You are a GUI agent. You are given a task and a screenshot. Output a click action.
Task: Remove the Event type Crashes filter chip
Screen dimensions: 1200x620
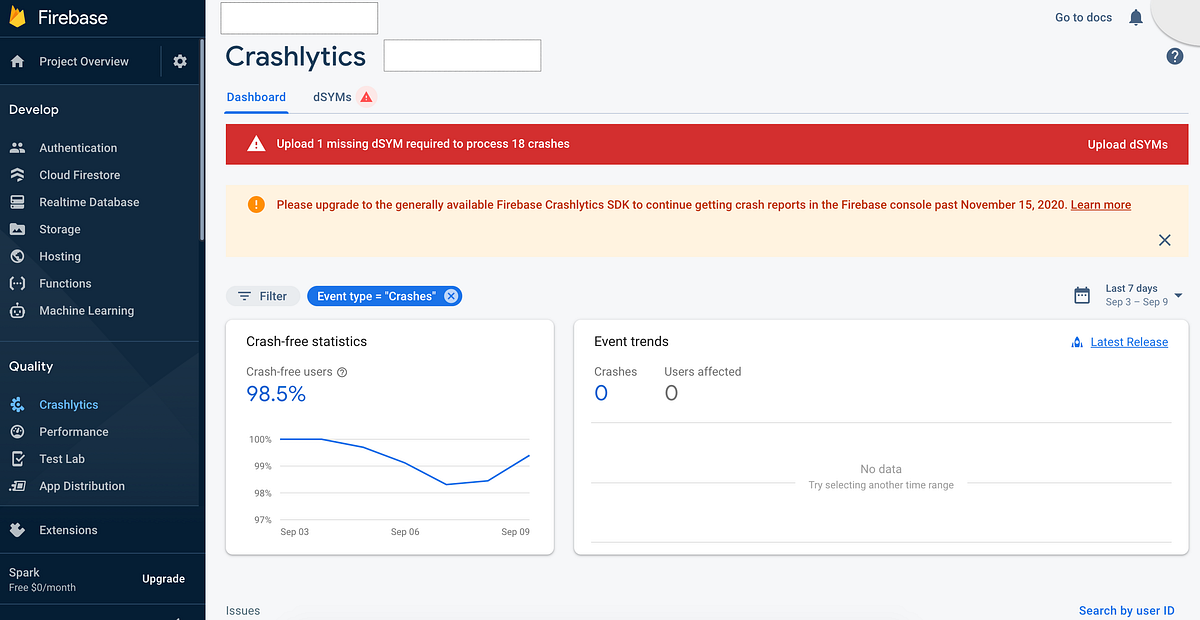pyautogui.click(x=451, y=296)
